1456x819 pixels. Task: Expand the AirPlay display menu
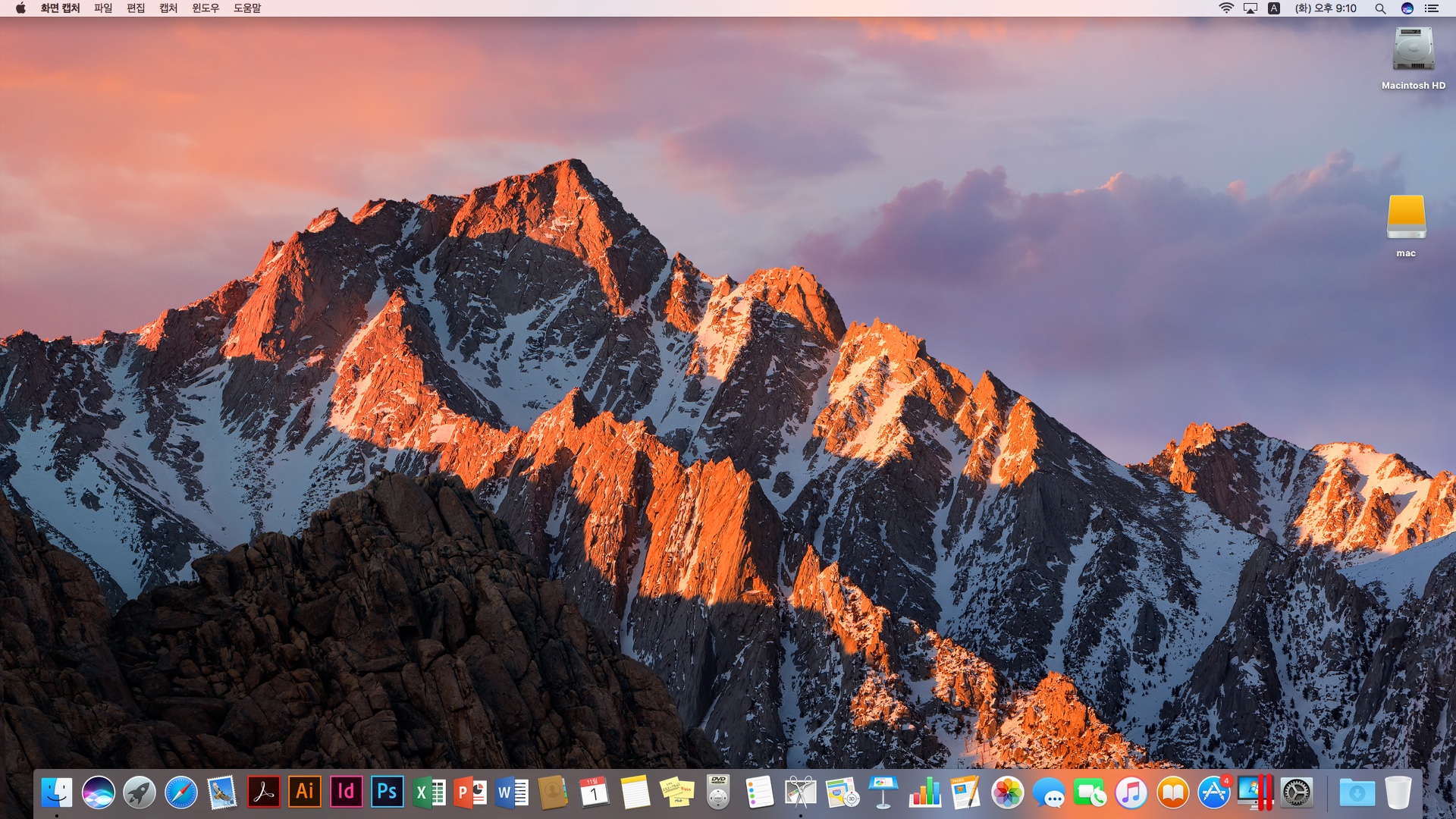click(x=1250, y=8)
